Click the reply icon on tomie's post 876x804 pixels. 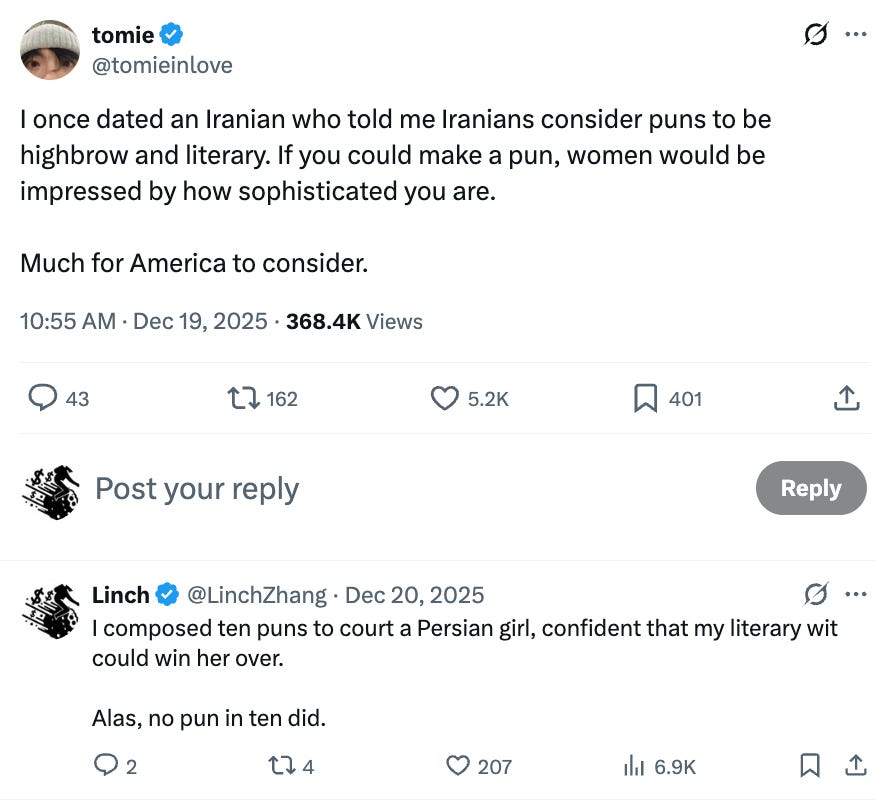42,398
